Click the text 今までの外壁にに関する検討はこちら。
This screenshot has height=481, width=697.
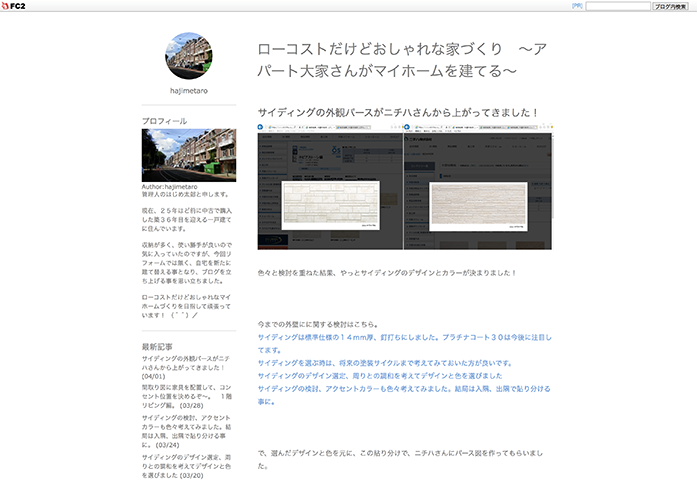coord(318,325)
